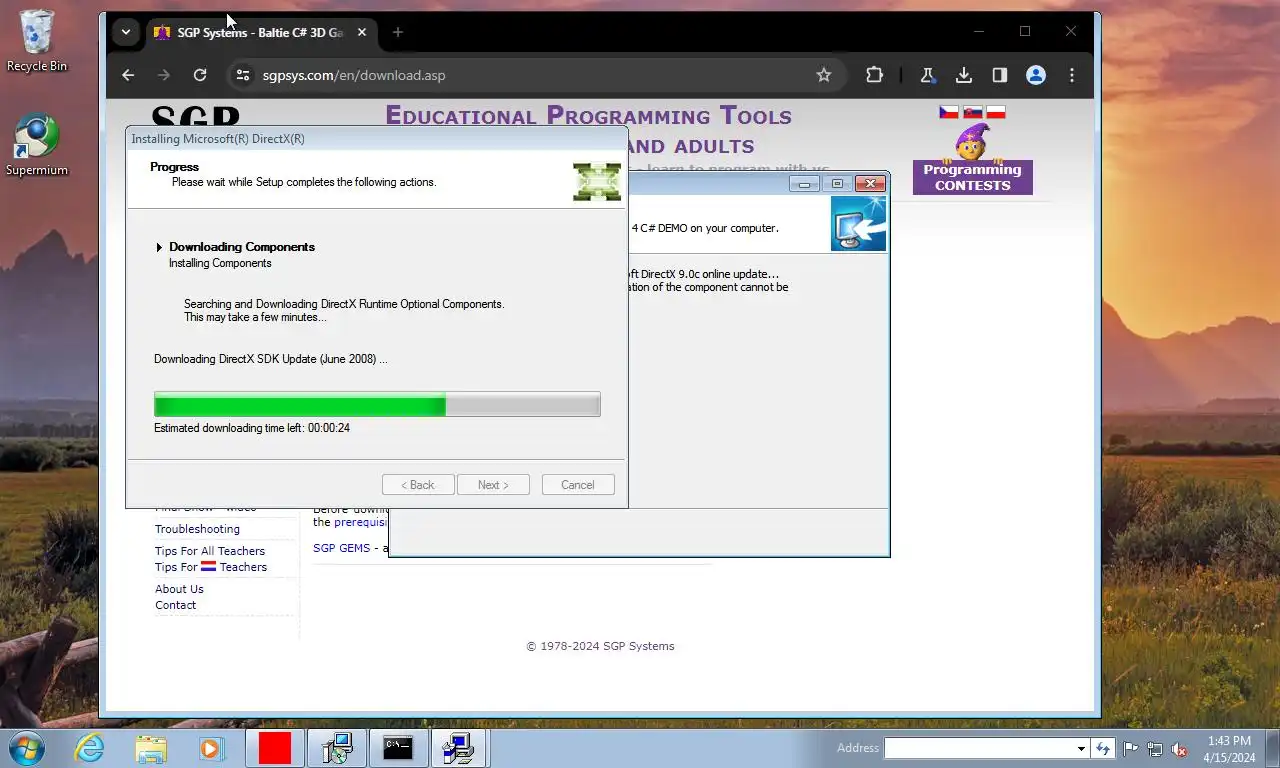Click the DirectX download progress bar
Screen dimensions: 1280x768
pos(377,404)
